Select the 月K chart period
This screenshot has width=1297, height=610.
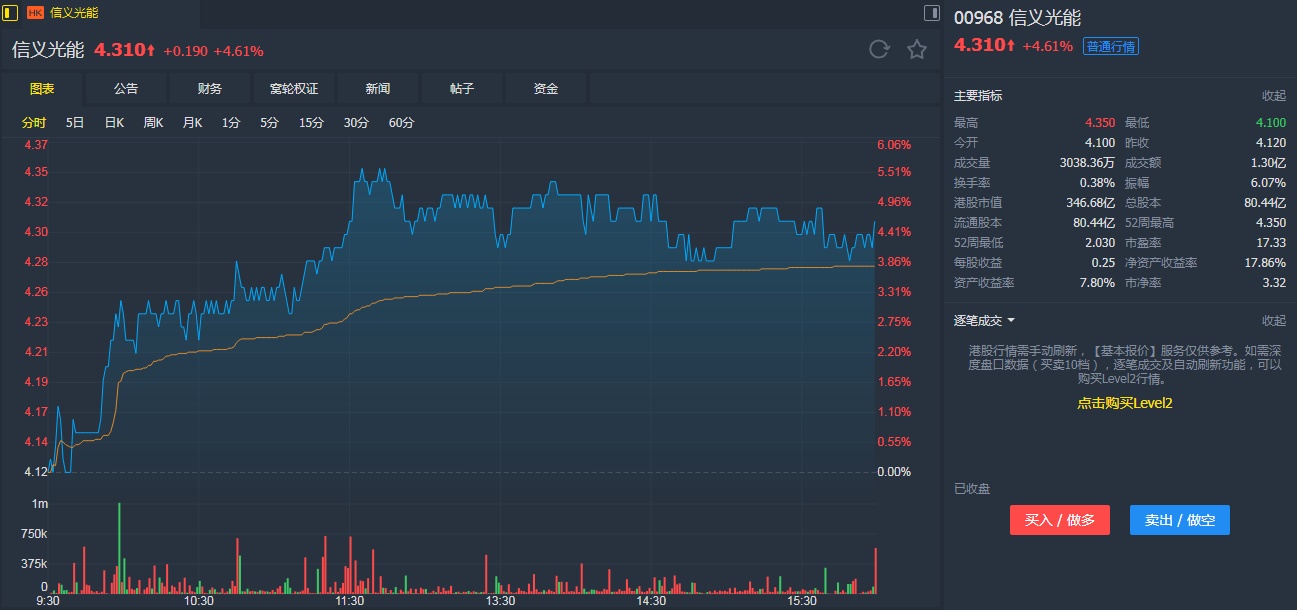click(x=192, y=123)
